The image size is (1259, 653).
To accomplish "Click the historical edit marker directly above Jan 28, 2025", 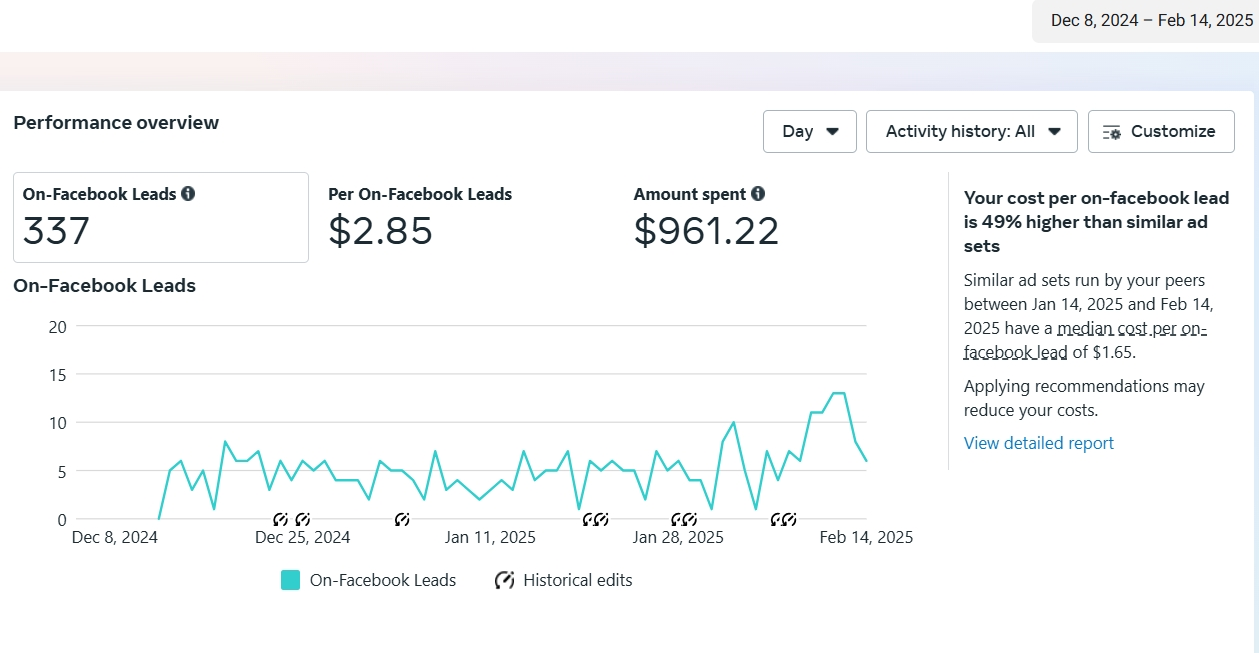I will (678, 519).
